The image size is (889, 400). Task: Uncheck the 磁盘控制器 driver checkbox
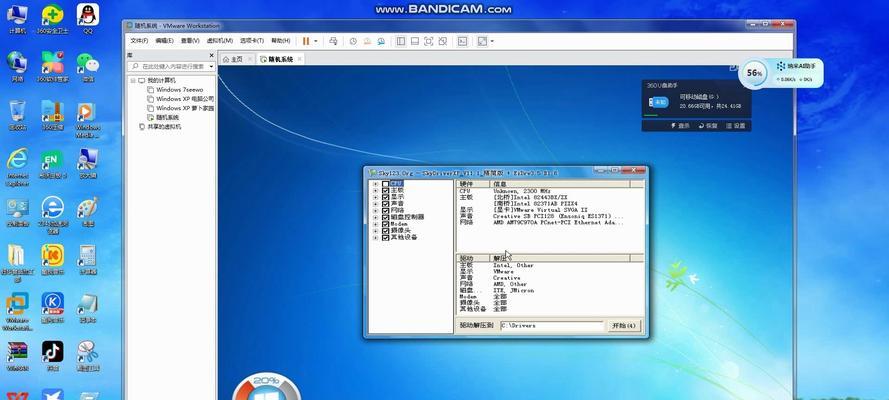coord(386,217)
